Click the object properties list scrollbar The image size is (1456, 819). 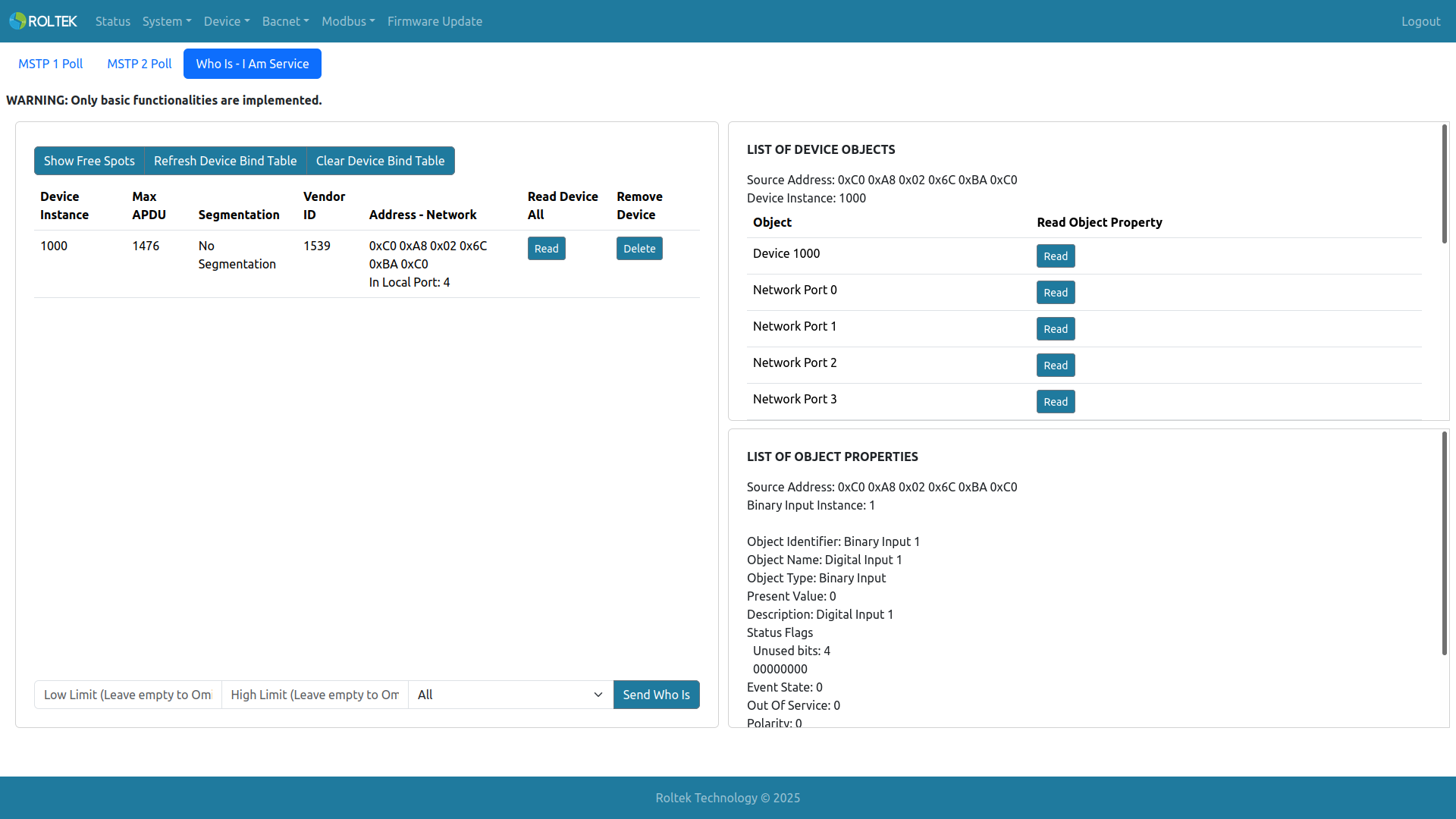point(1445,544)
